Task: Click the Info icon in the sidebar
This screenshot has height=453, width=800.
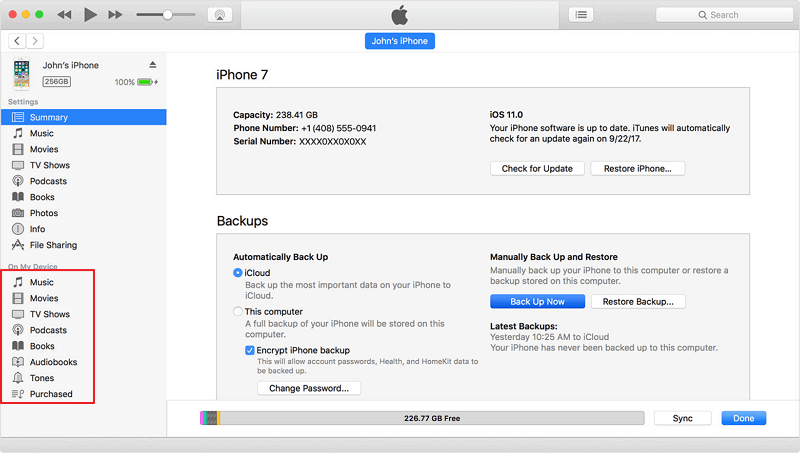Action: (18, 229)
